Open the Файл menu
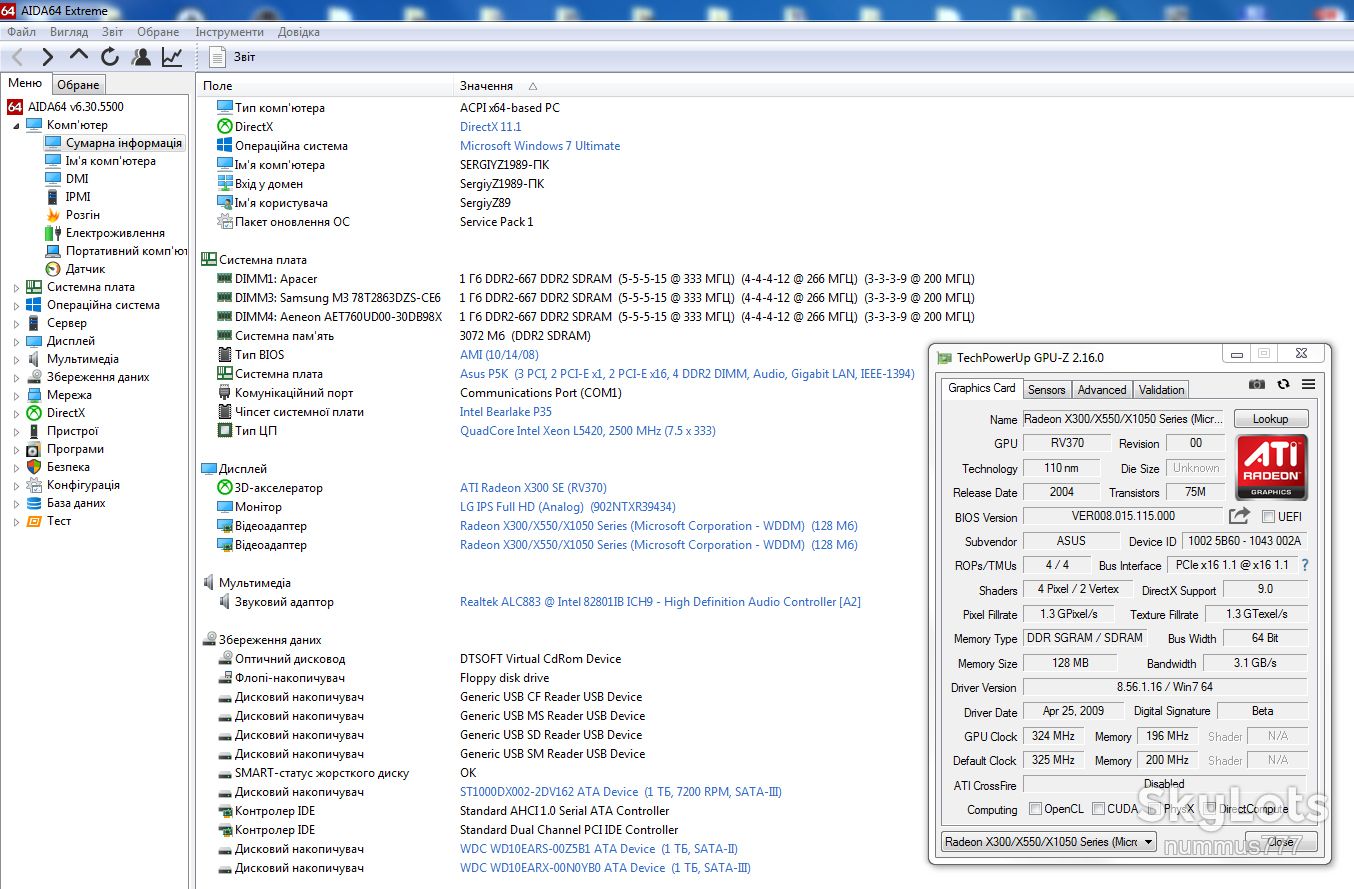1354x889 pixels. [x=21, y=32]
